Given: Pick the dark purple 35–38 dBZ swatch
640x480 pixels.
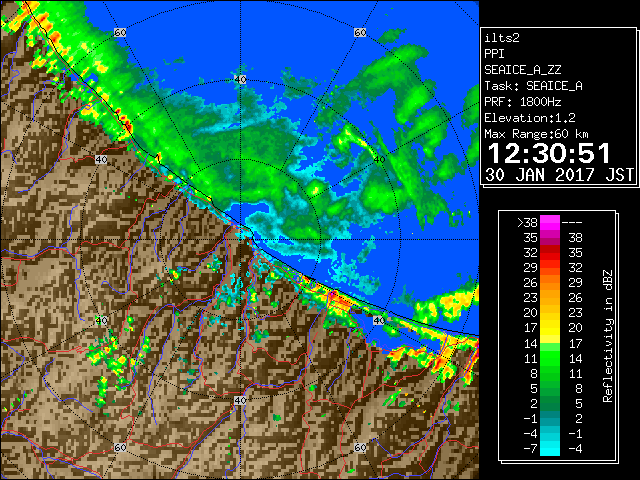Looking at the screenshot, I should pyautogui.click(x=550, y=238).
